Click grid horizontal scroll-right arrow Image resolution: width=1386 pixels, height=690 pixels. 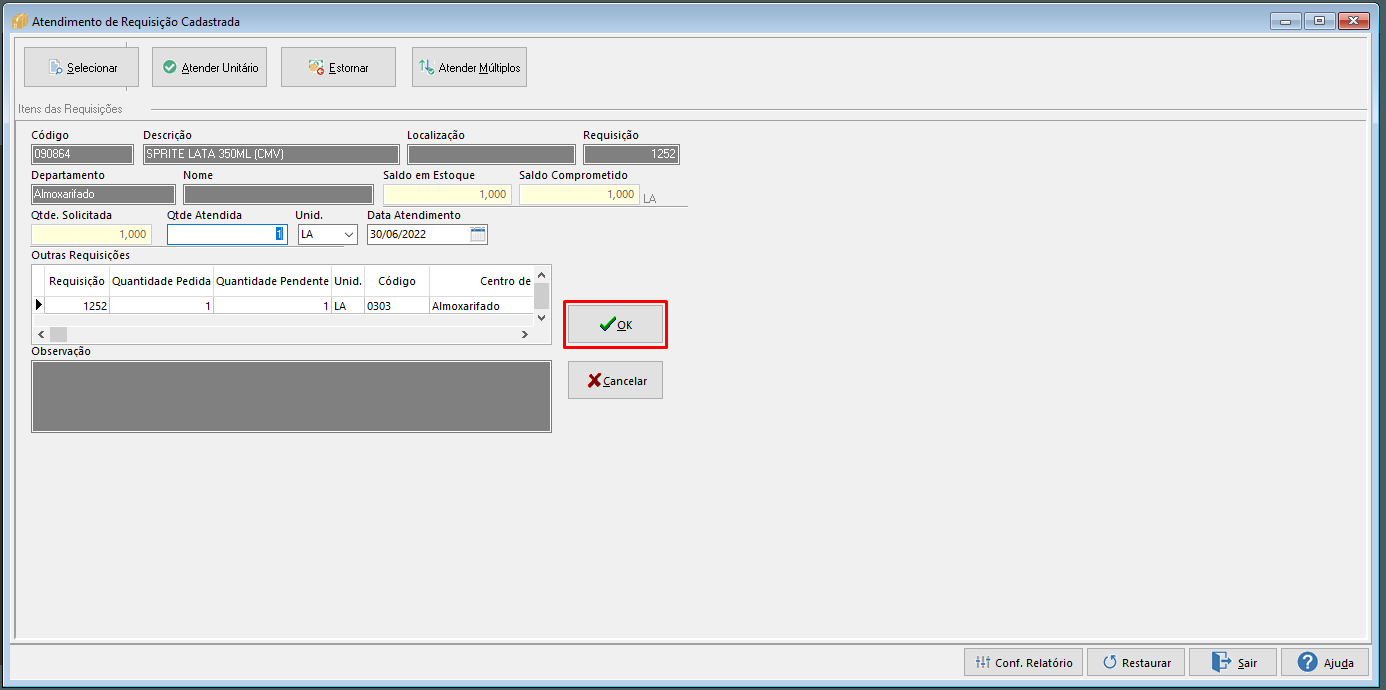coord(525,334)
